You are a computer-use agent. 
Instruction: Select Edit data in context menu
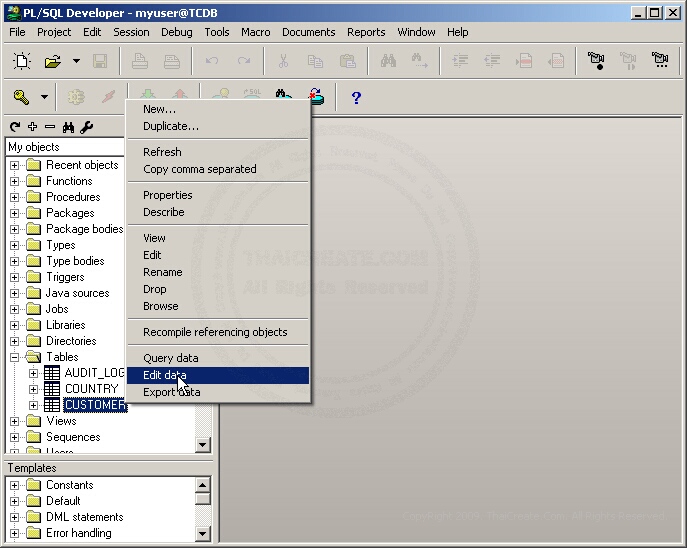pos(164,375)
